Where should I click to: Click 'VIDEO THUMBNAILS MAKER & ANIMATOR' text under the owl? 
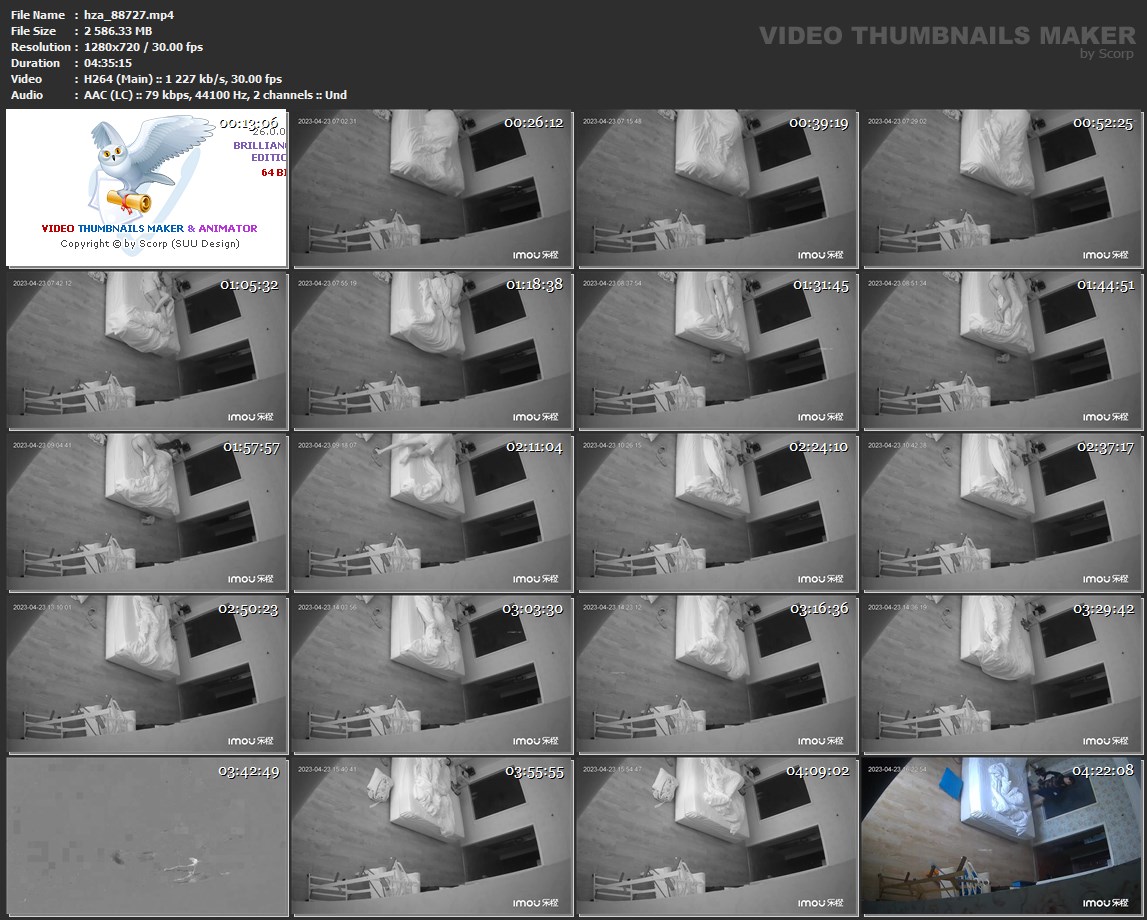click(149, 228)
